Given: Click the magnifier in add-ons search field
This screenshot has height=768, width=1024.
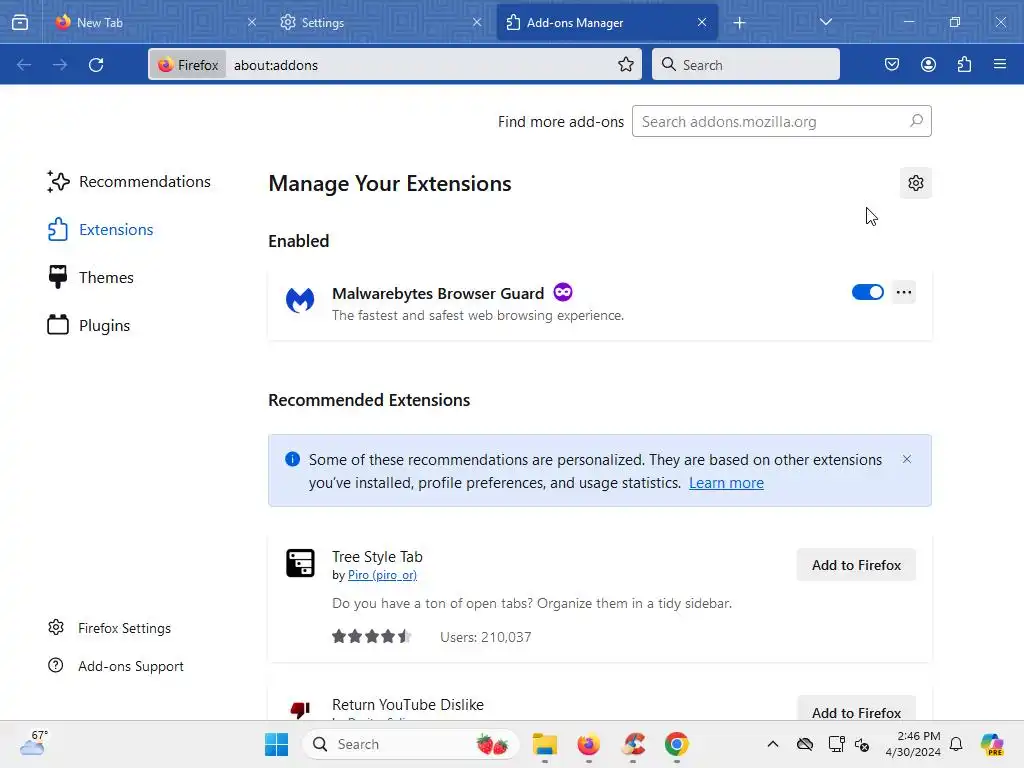Looking at the screenshot, I should pyautogui.click(x=916, y=121).
